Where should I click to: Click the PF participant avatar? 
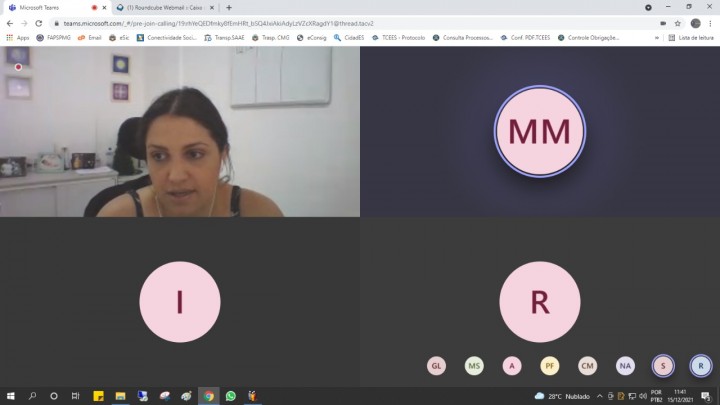tap(550, 366)
